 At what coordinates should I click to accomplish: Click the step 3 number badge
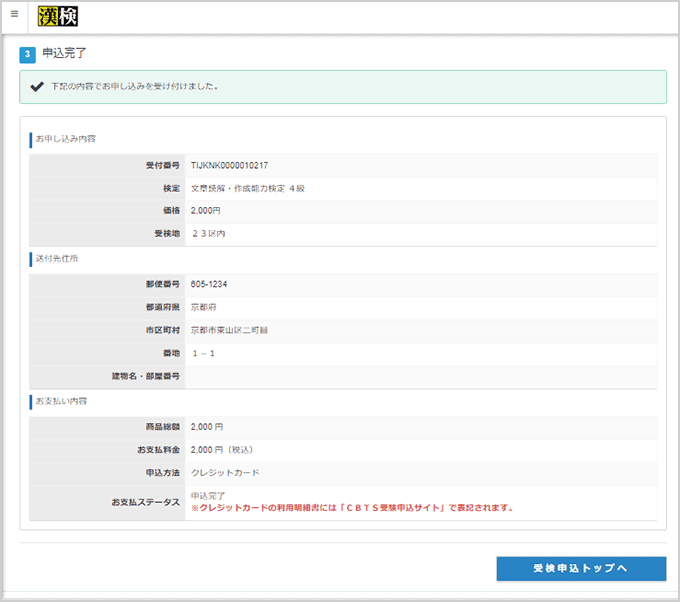[27, 55]
